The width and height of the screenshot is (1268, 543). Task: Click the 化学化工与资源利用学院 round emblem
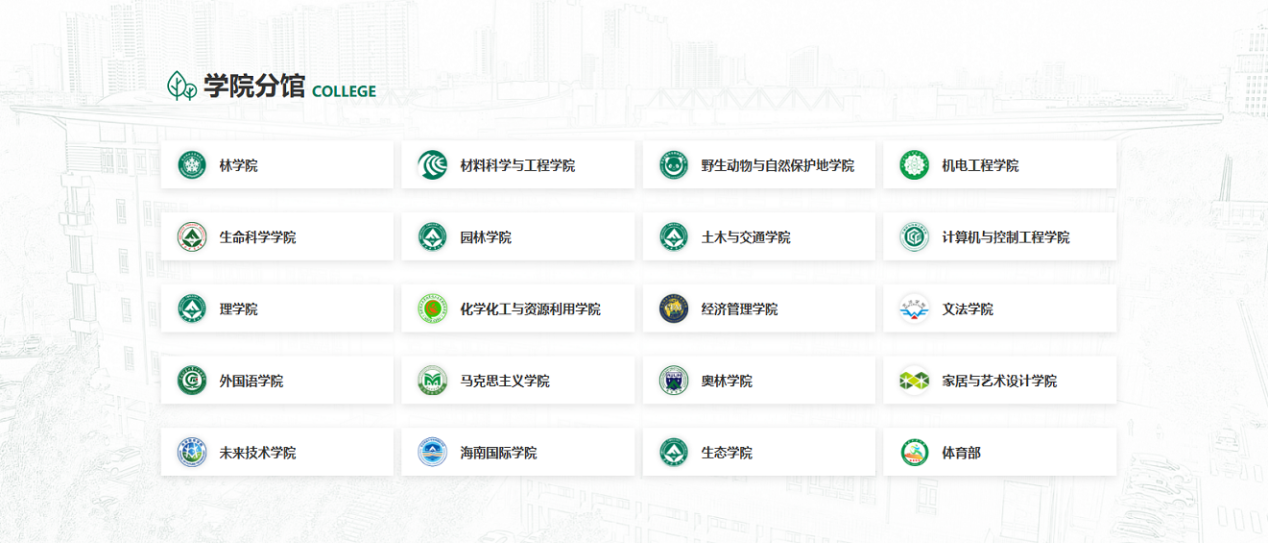tap(432, 309)
